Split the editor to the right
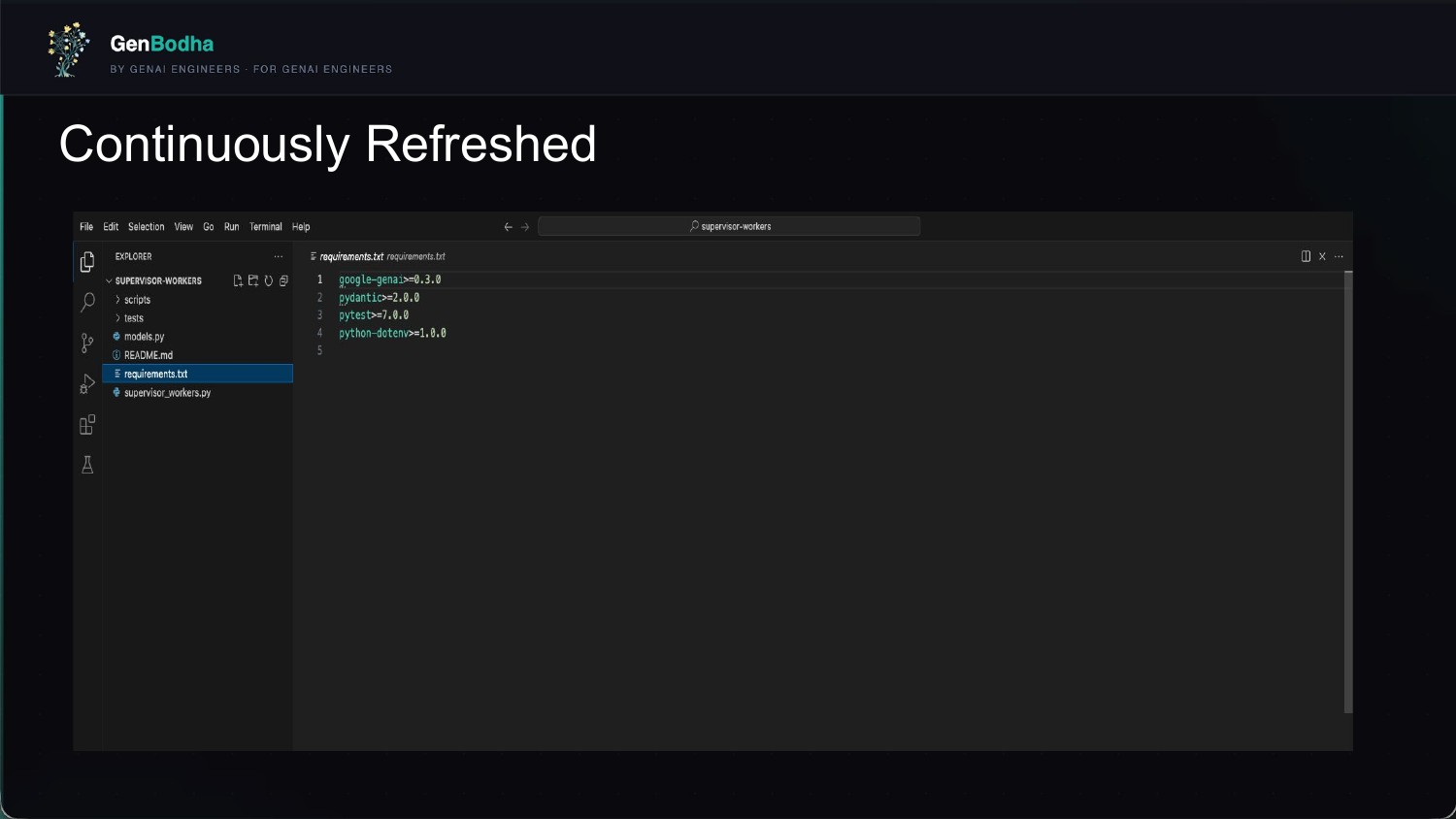 [1306, 256]
